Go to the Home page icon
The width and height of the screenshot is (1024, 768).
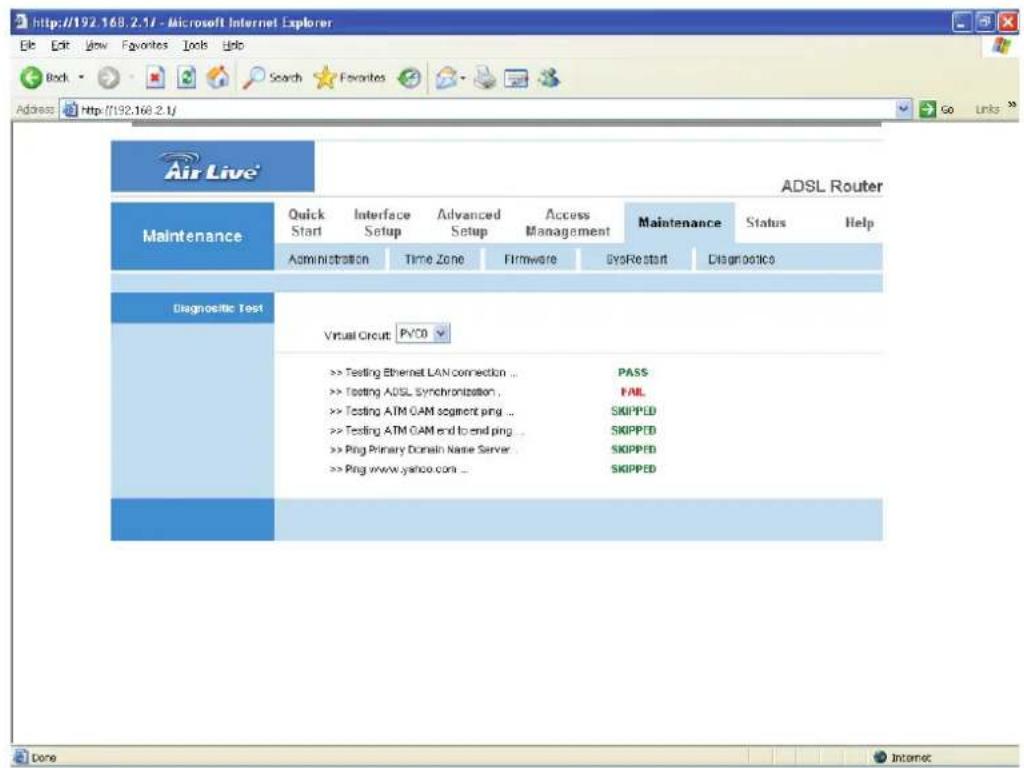(x=218, y=78)
